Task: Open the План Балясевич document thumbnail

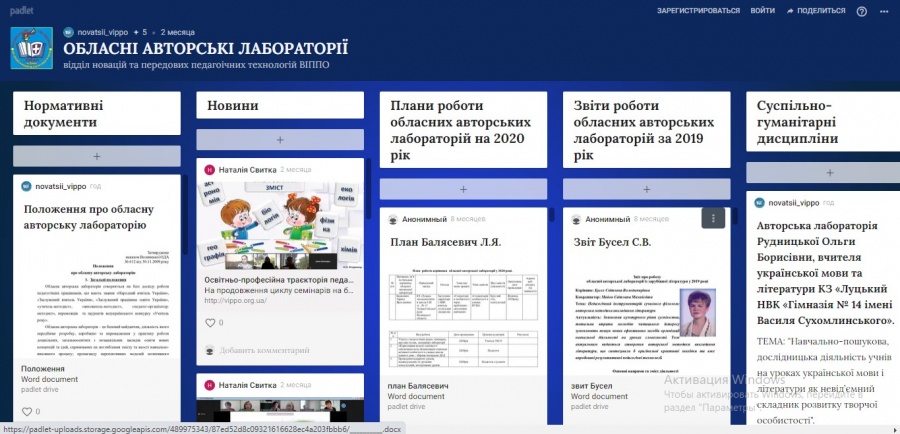Action: tap(463, 315)
